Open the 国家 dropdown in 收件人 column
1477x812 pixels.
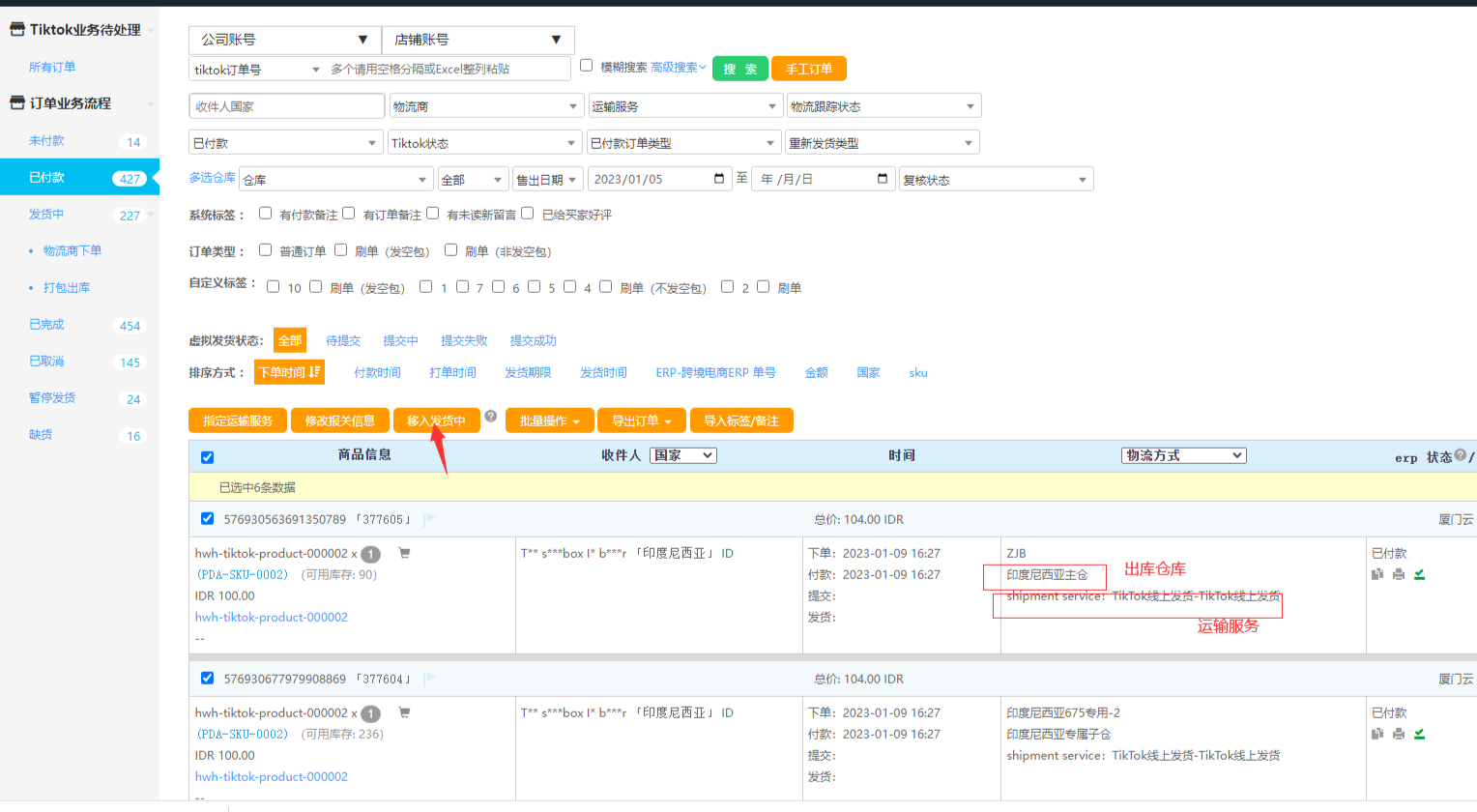coord(683,455)
